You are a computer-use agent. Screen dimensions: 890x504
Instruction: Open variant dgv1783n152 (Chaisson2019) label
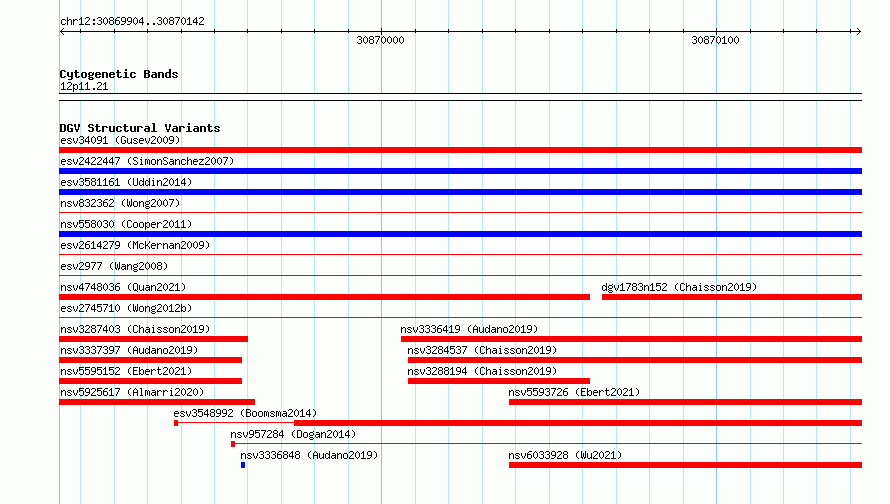(x=679, y=287)
